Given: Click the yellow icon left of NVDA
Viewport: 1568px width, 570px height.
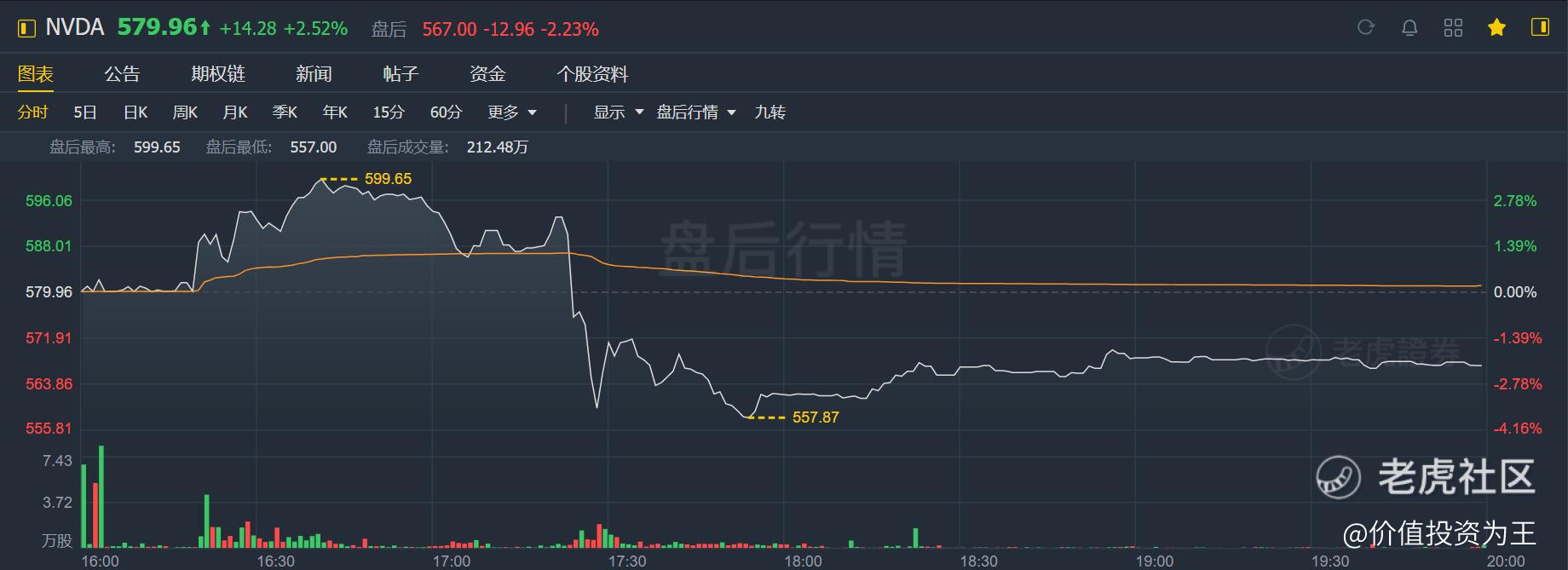Looking at the screenshot, I should click(x=26, y=28).
